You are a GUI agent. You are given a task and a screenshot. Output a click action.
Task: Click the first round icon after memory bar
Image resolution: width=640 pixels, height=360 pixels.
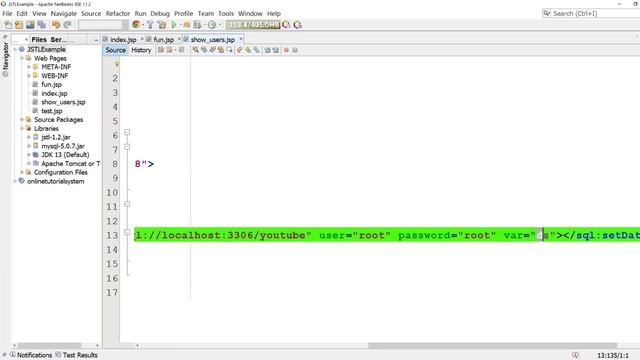point(287,25)
